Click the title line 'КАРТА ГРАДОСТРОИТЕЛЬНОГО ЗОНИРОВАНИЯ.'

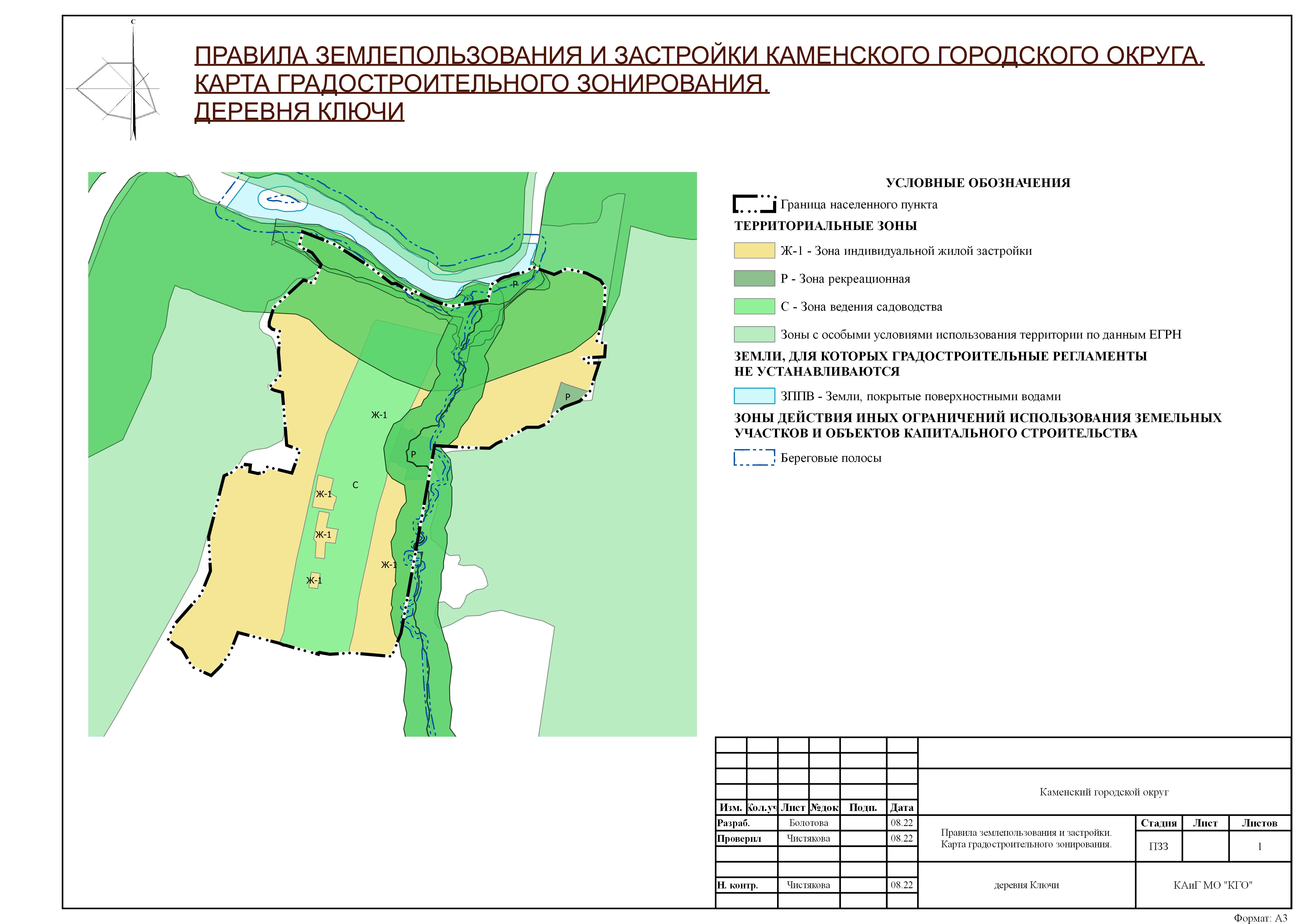click(482, 84)
